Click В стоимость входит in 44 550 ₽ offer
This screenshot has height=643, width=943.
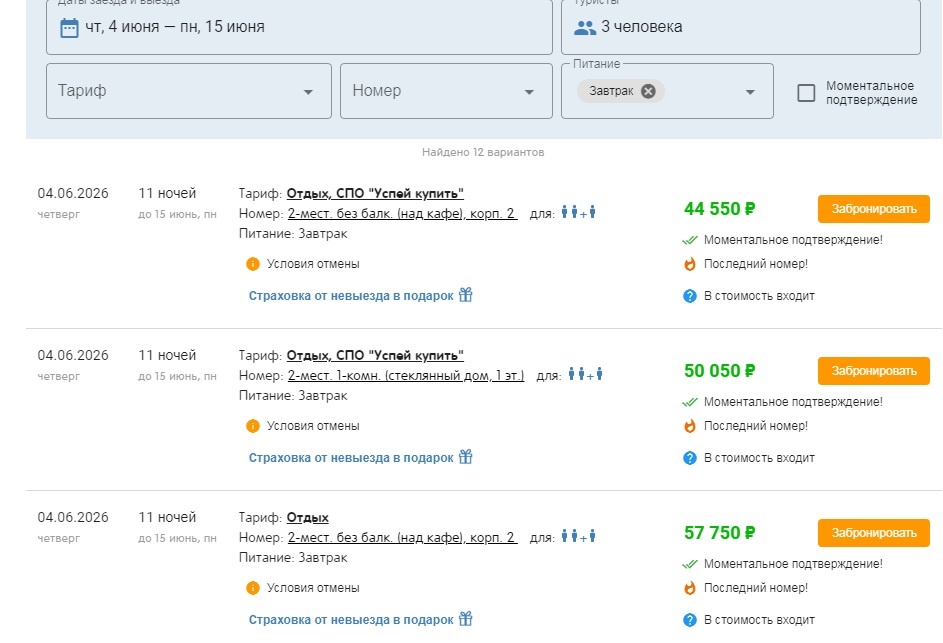coord(759,296)
